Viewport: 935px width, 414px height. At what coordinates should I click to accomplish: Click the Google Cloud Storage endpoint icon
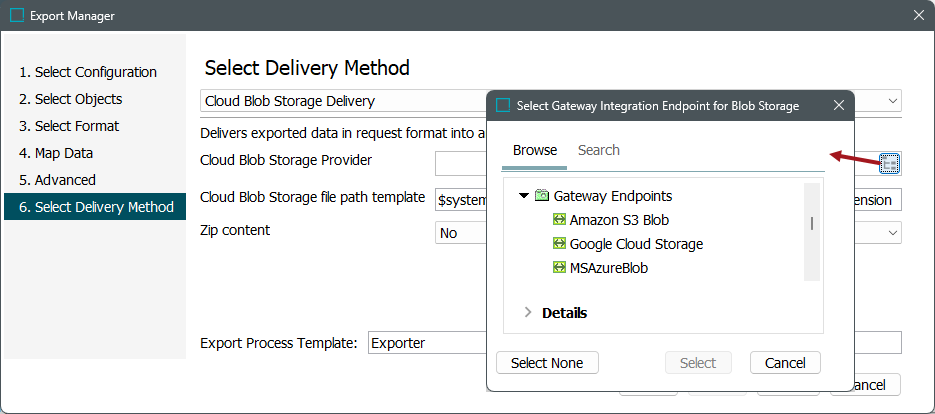[560, 244]
